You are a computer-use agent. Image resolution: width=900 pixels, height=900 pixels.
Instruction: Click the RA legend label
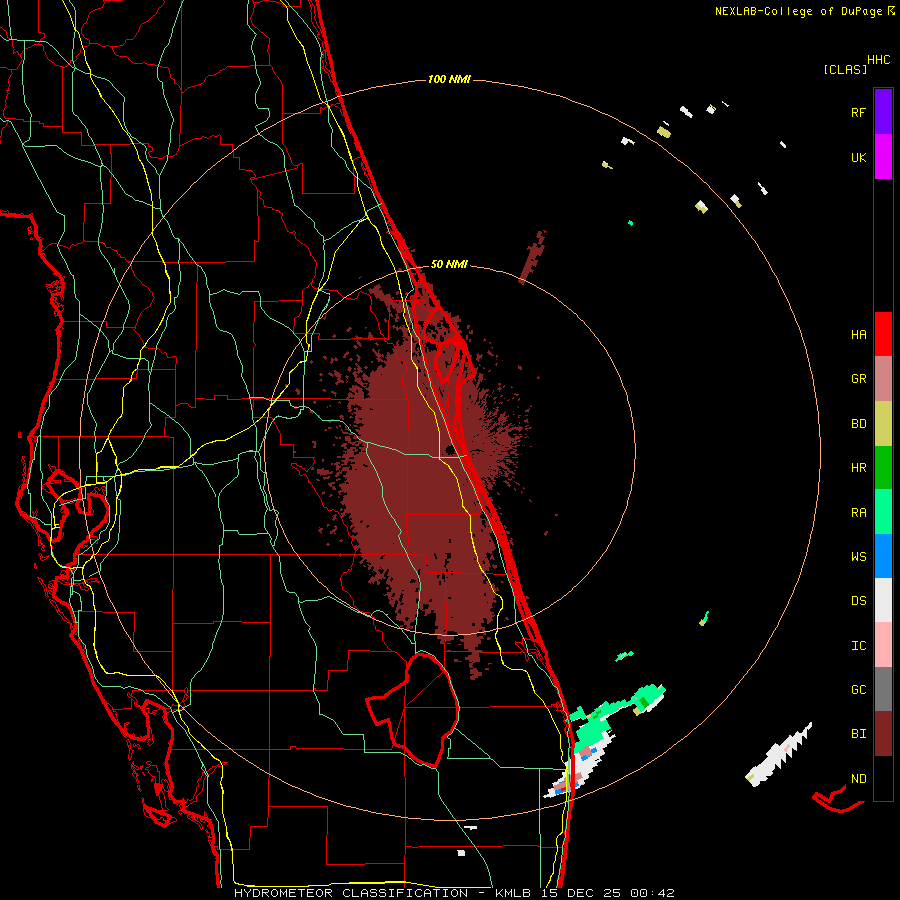858,513
